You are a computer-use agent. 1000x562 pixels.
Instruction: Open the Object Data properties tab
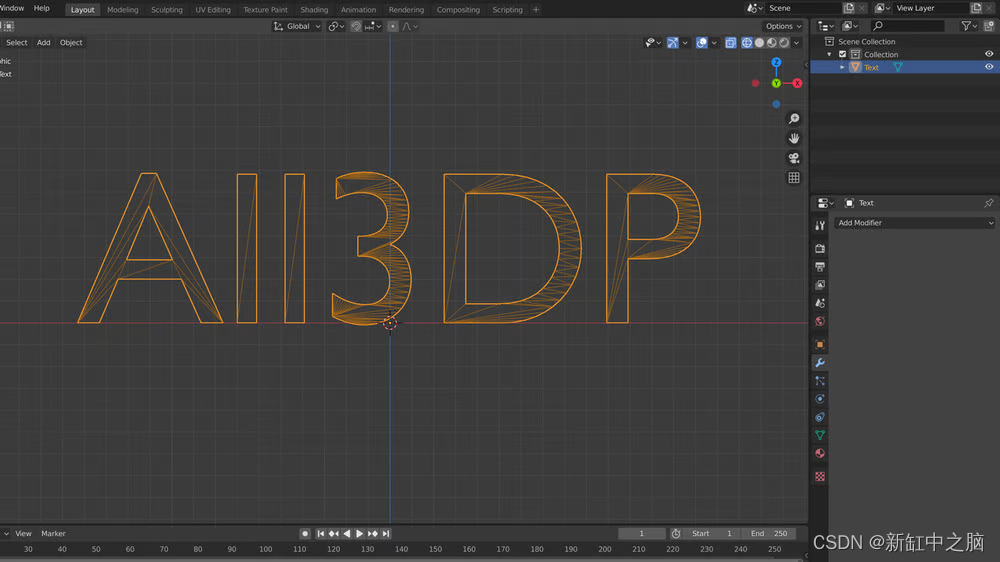pos(820,435)
